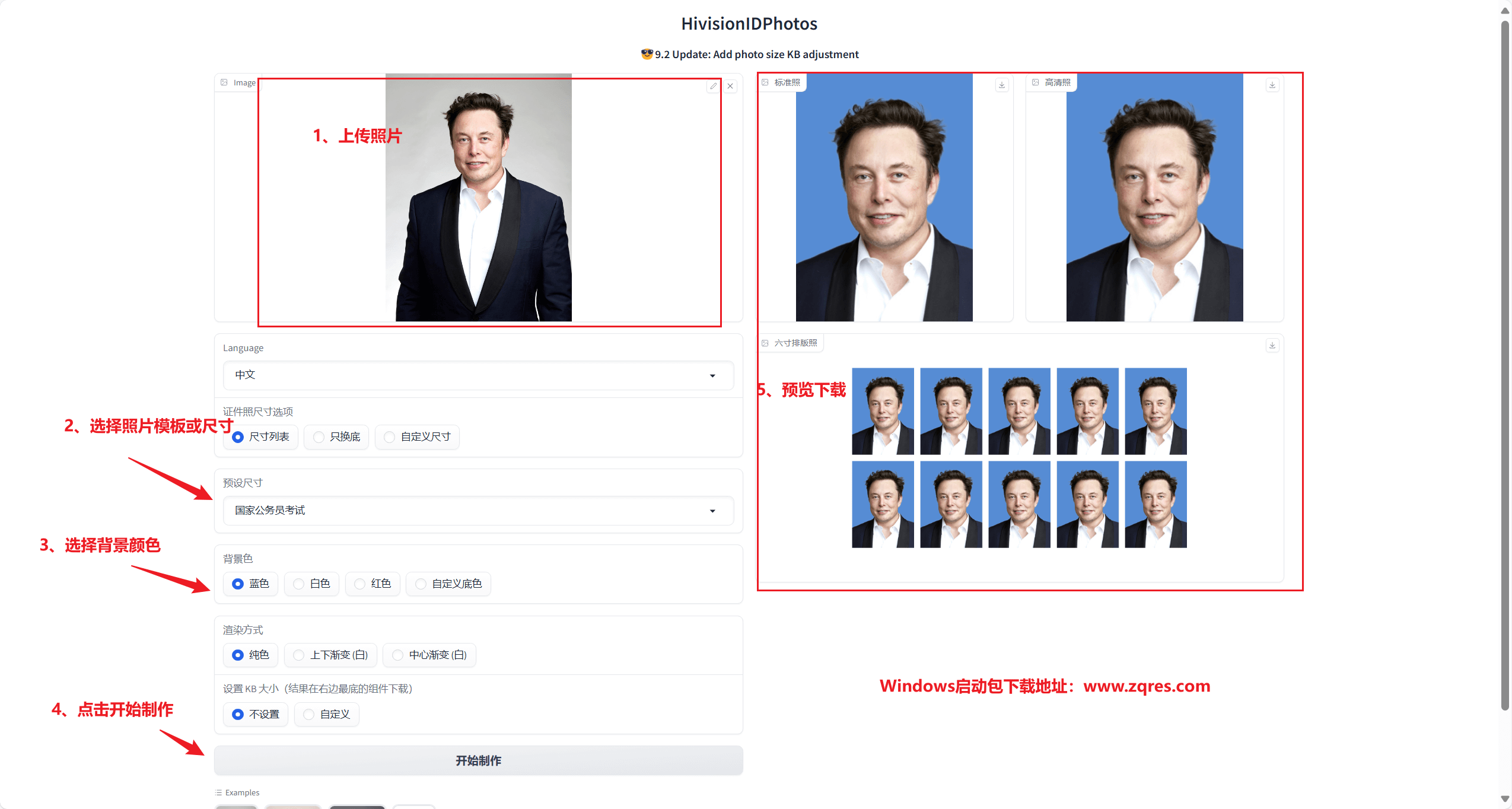This screenshot has width=1512, height=809.
Task: Select the 自定义尺寸 radio option
Action: pos(417,437)
